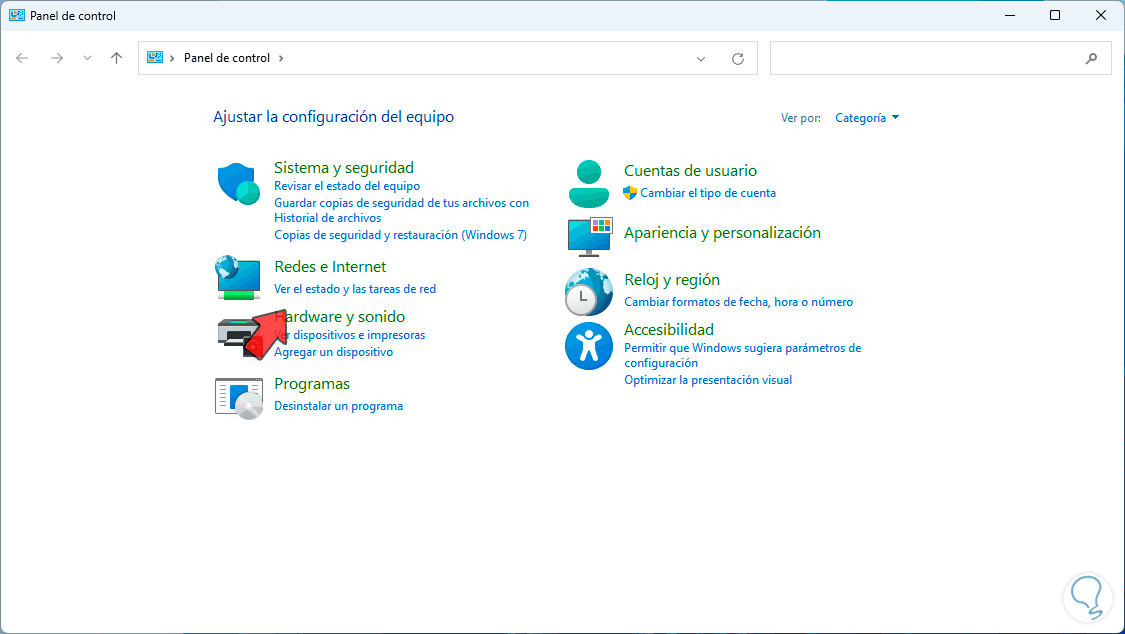1125x634 pixels.
Task: Open recent locations dropdown chevron
Action: click(x=87, y=58)
